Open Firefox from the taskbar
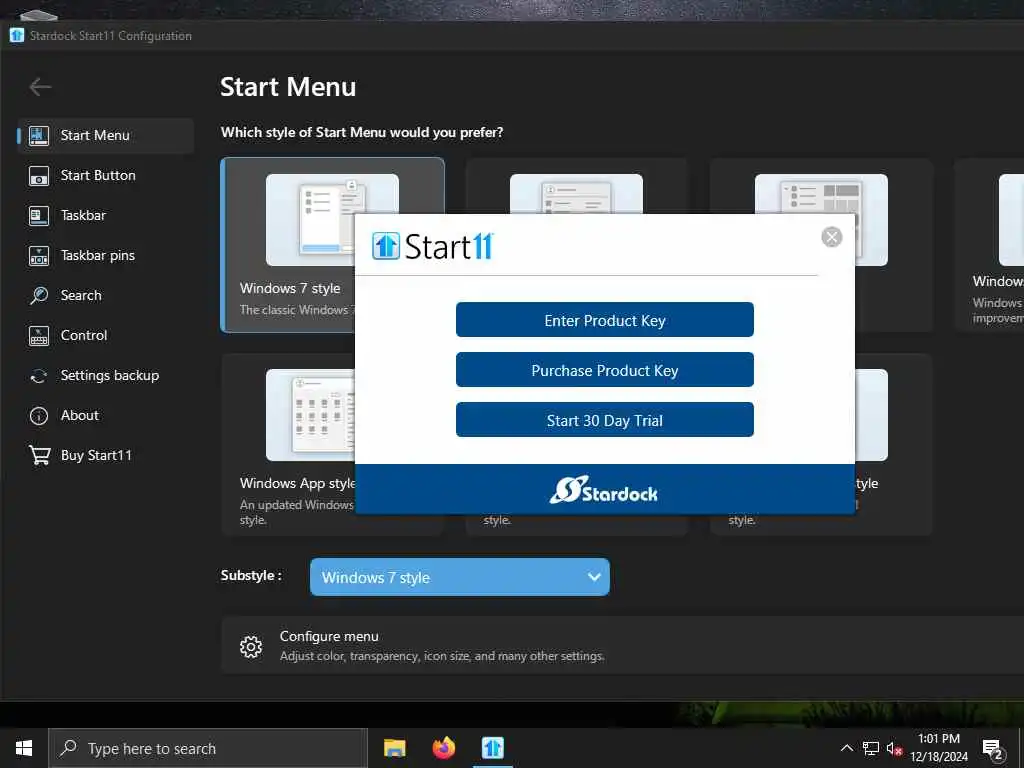The height and width of the screenshot is (768, 1024). (443, 748)
